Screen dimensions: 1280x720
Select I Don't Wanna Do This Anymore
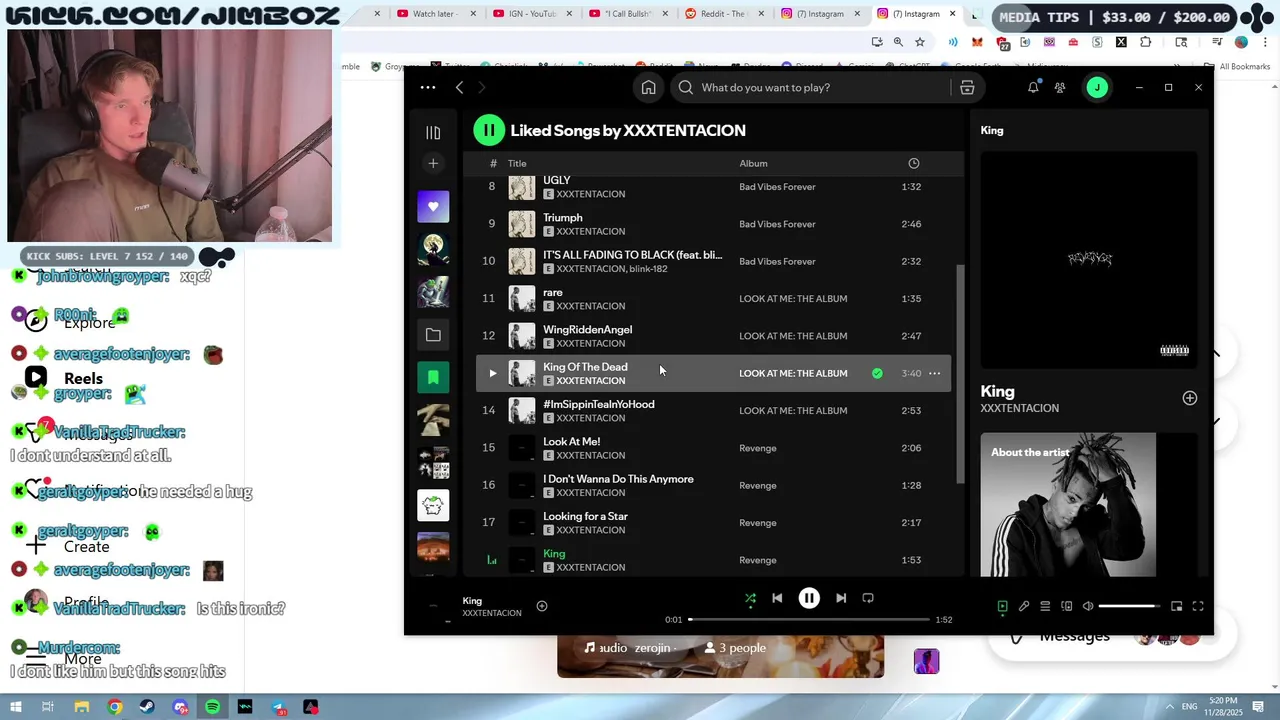[618, 479]
